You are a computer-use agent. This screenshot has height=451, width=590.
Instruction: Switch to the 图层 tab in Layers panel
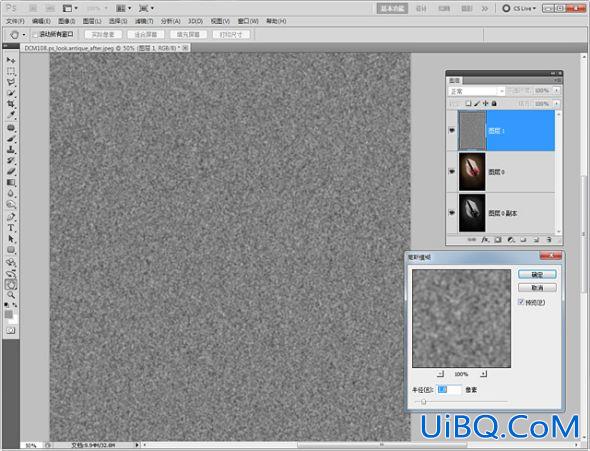454,80
